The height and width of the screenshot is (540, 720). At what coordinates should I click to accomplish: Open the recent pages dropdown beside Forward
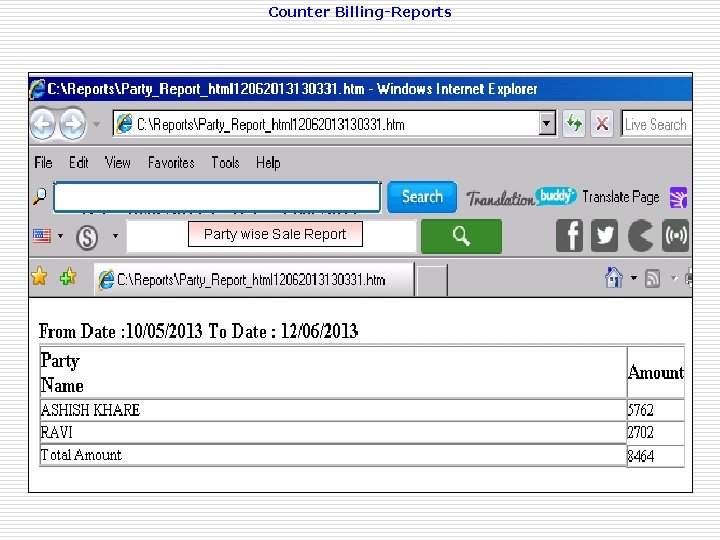(x=96, y=124)
